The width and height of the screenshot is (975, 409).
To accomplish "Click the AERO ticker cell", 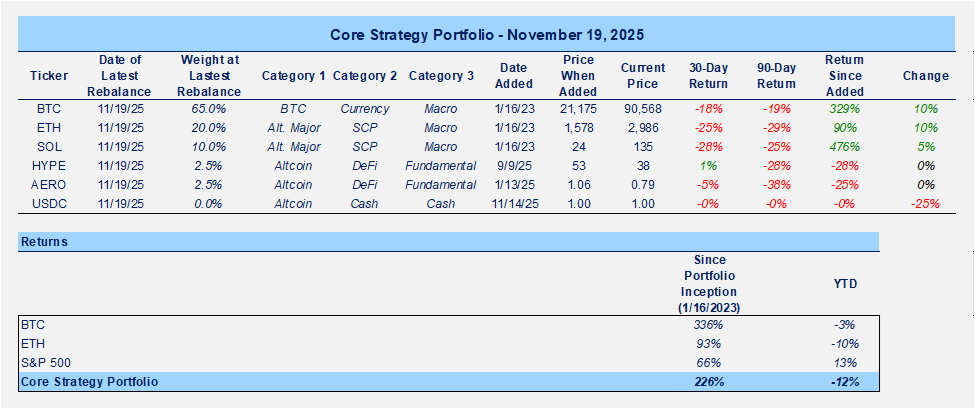I will point(49,185).
